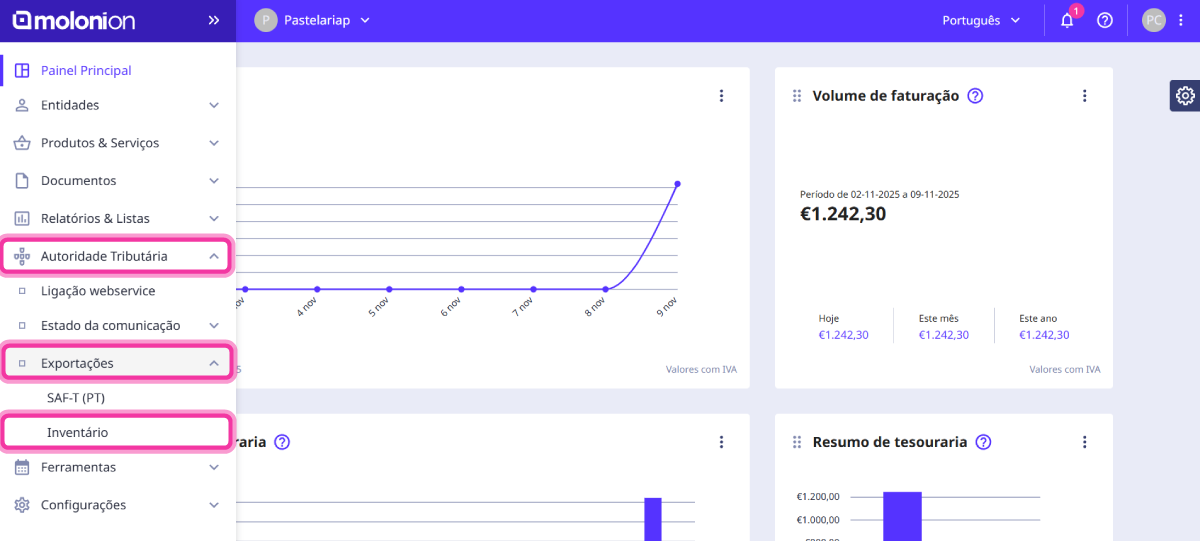Viewport: 1200px width, 541px height.
Task: Open the help question mark in top bar
Action: click(x=1105, y=21)
